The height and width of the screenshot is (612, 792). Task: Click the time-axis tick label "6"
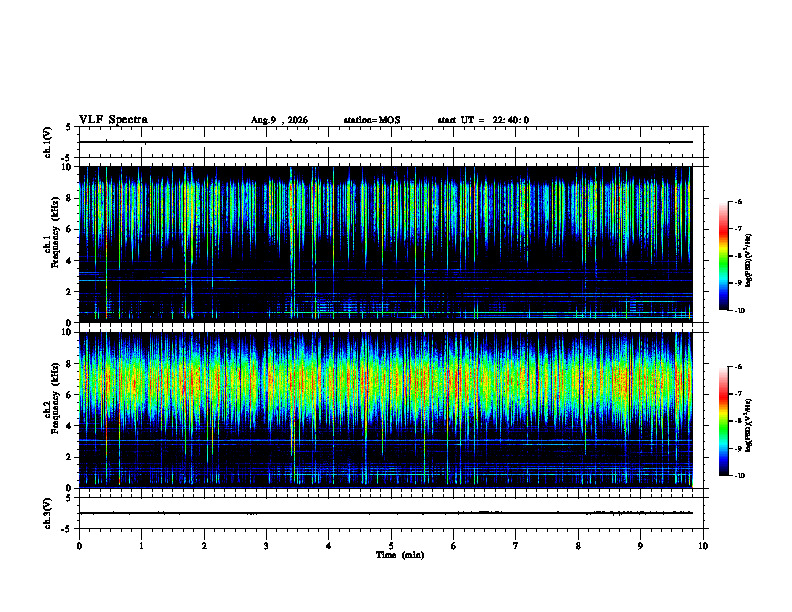(x=454, y=546)
